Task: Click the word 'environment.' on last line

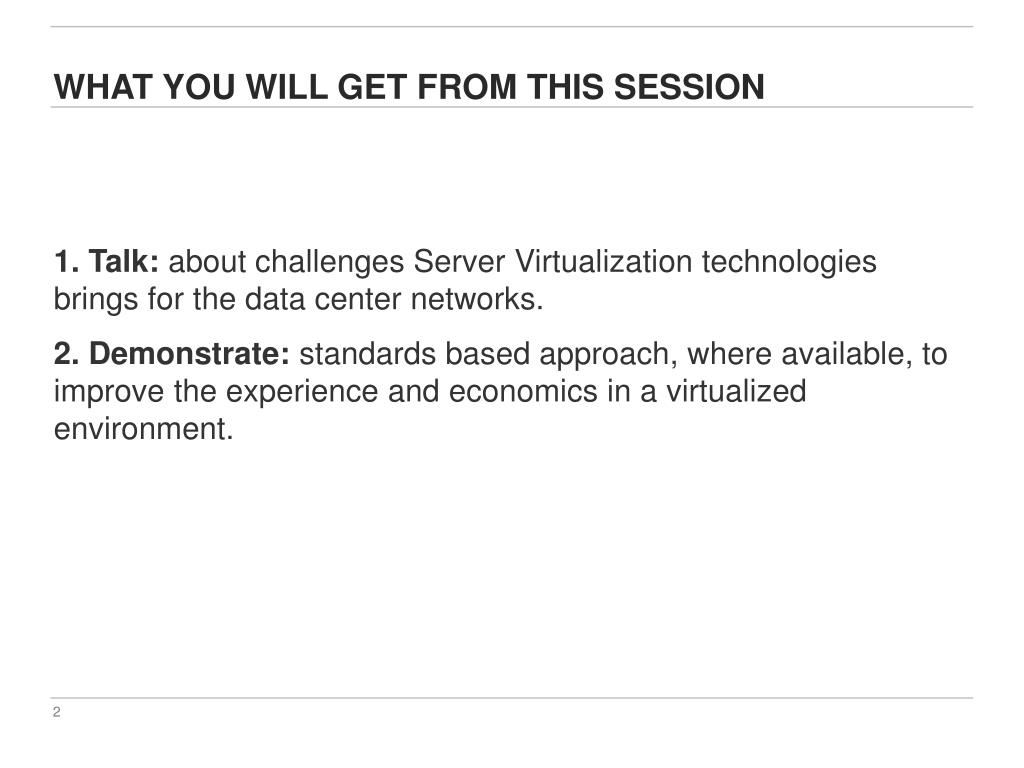Action: 144,429
